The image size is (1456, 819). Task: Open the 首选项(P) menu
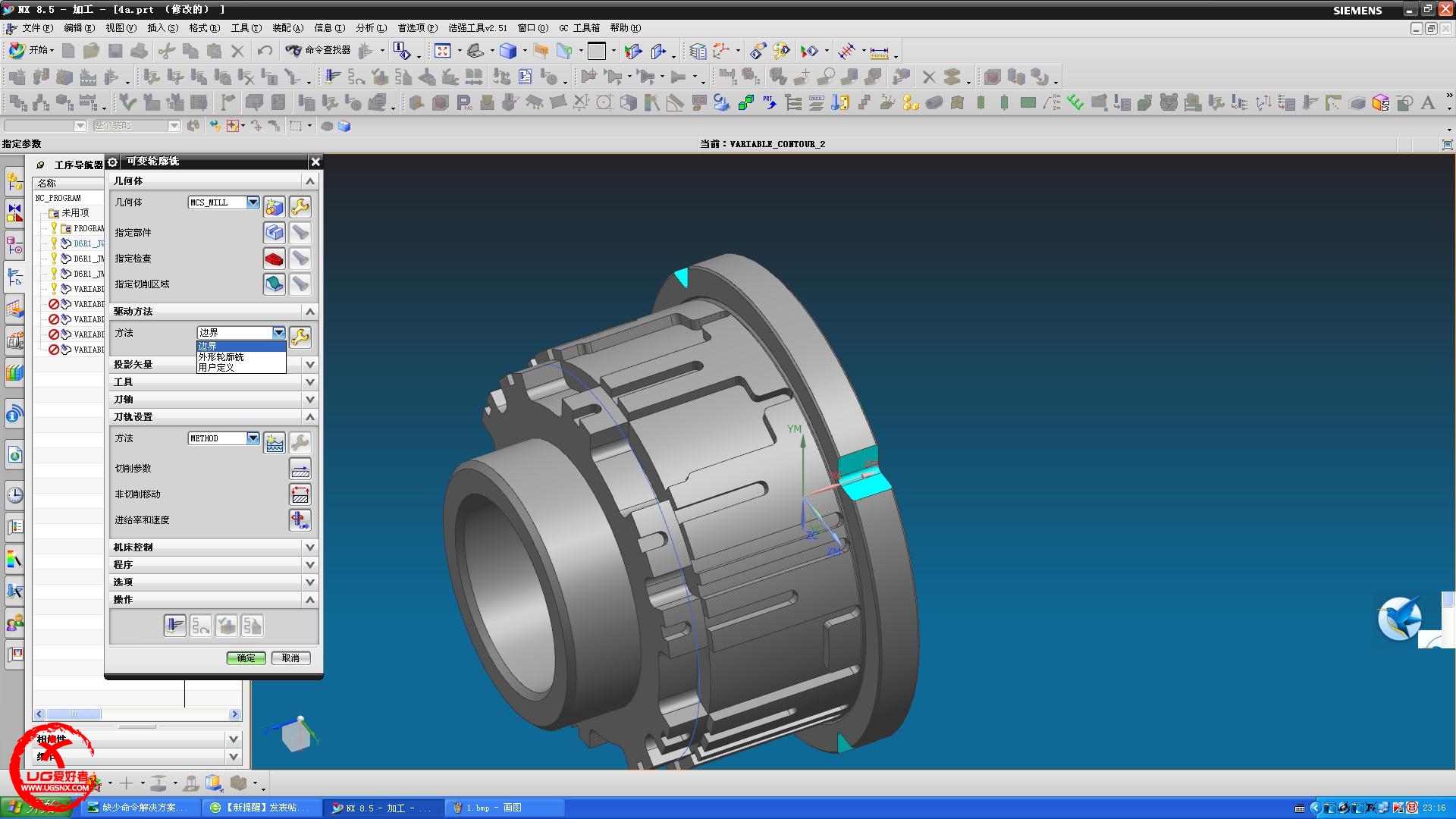417,28
